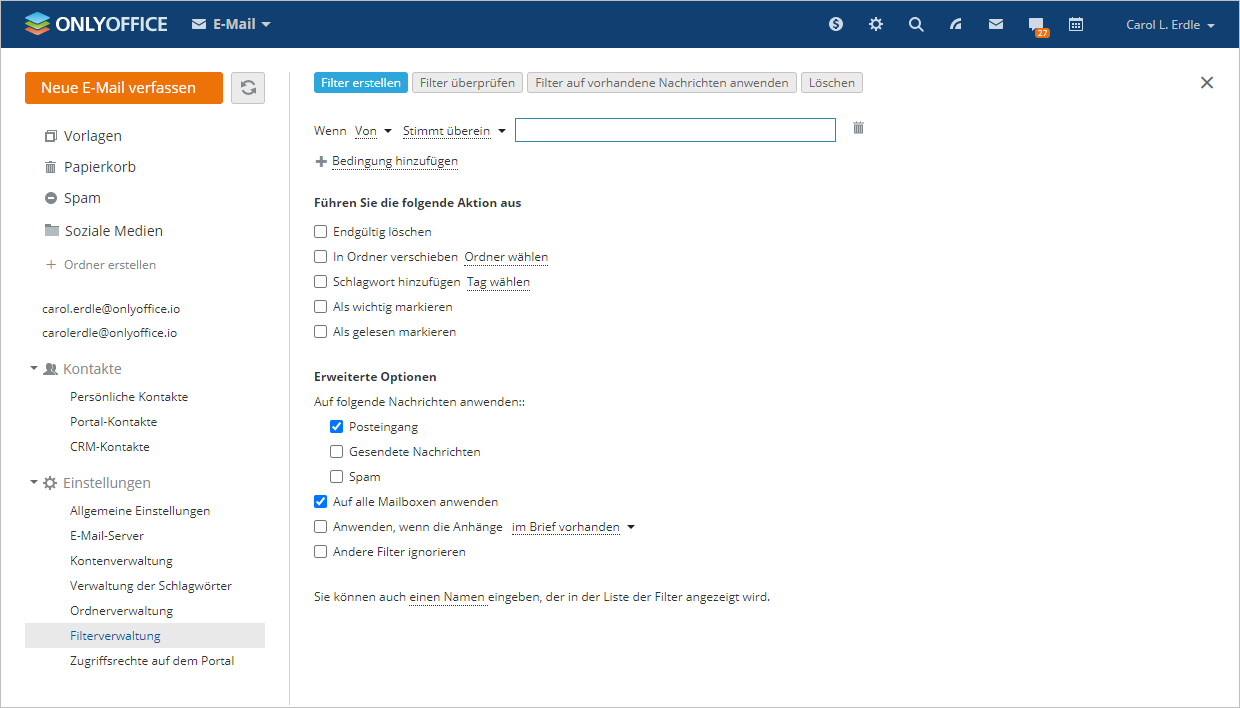Image resolution: width=1240 pixels, height=708 pixels.
Task: Enable Als gelesen markieren checkbox
Action: click(321, 332)
